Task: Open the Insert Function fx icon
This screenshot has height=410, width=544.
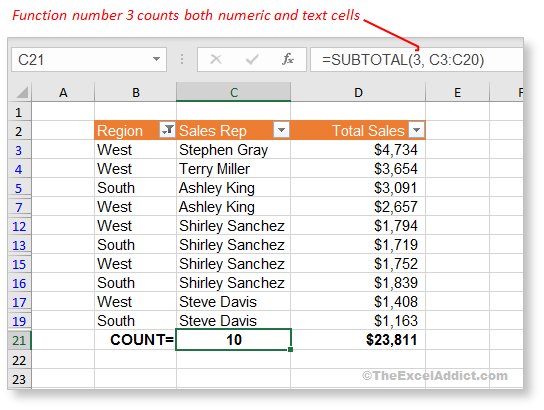Action: [x=288, y=59]
